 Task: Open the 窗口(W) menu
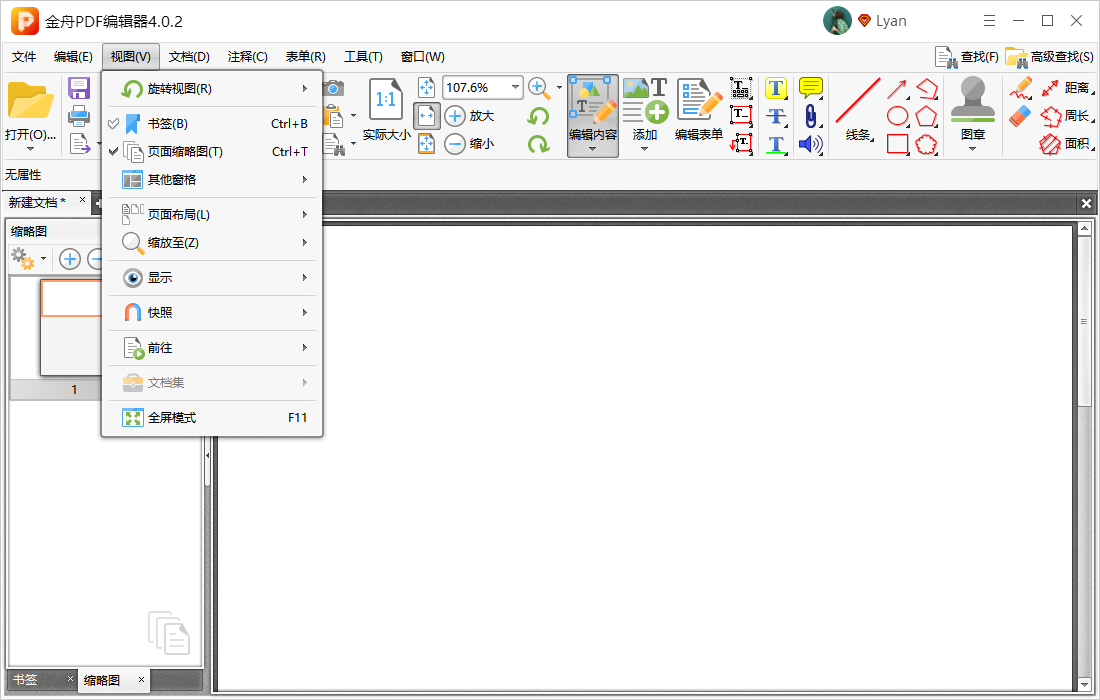click(x=422, y=57)
